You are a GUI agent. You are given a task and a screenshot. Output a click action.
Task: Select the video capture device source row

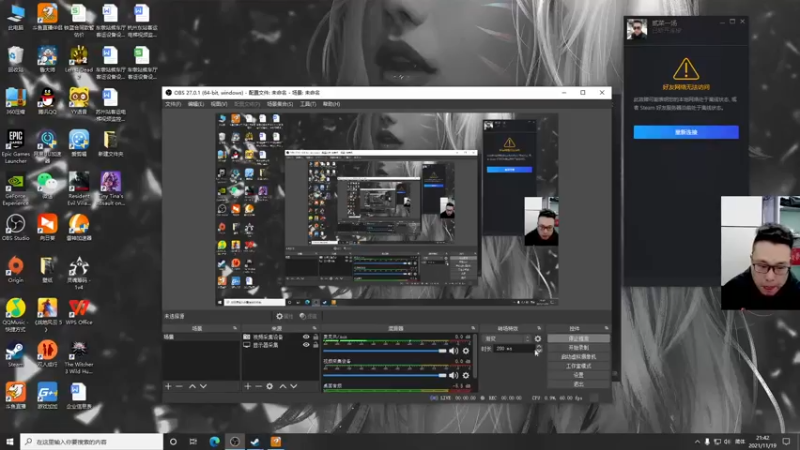pos(280,337)
